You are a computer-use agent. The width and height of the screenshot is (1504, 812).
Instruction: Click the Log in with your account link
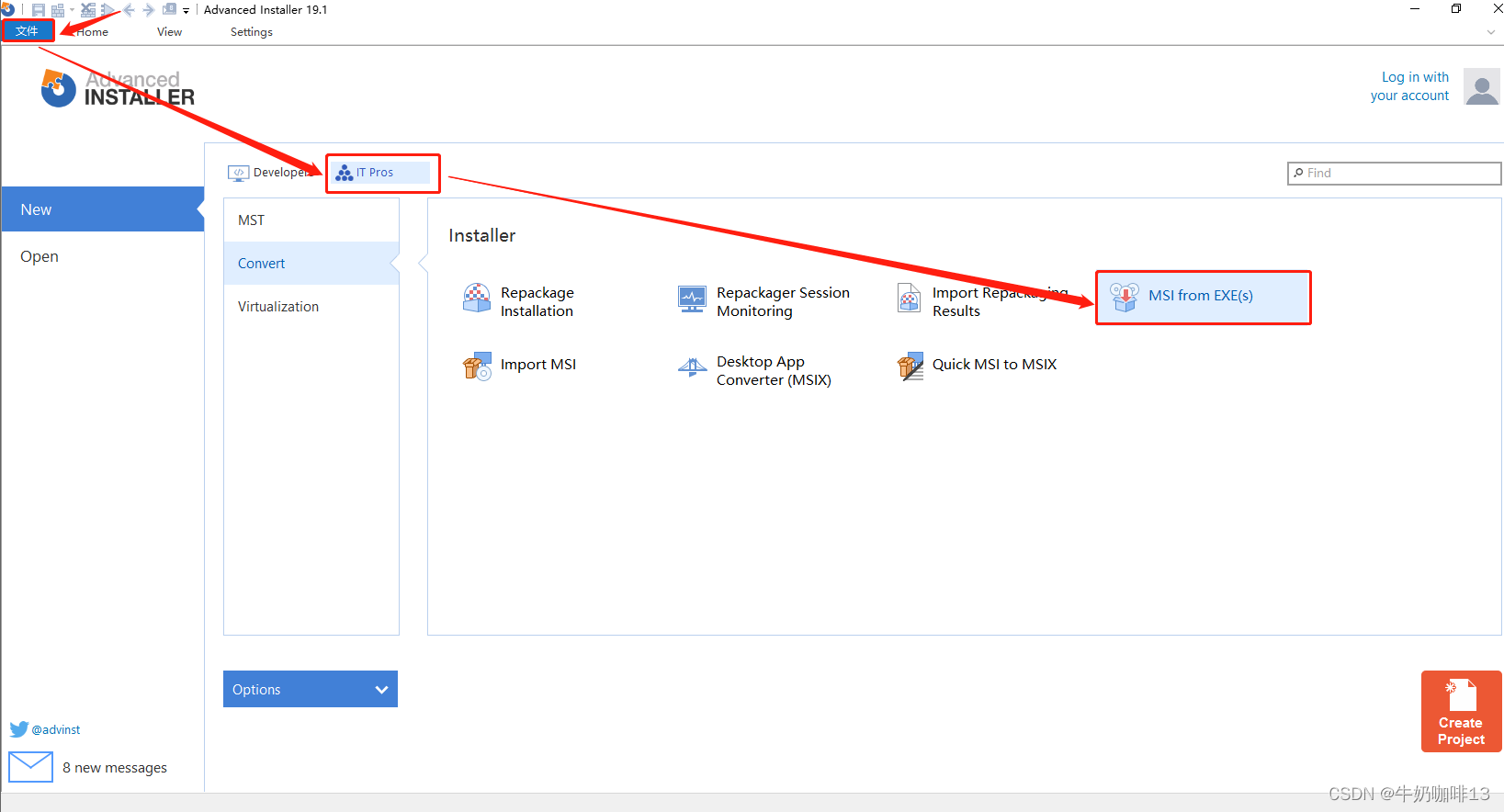tap(1409, 86)
